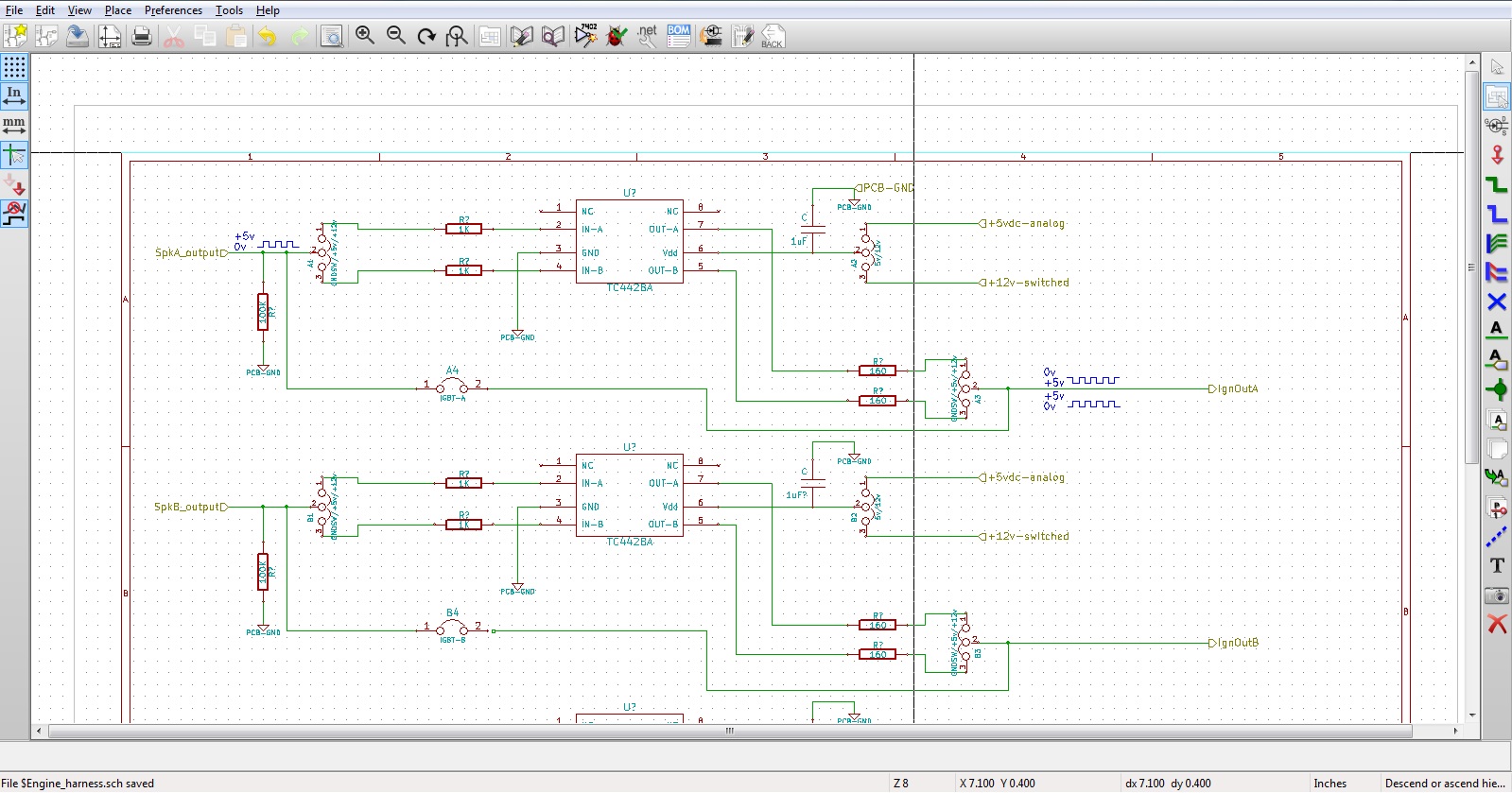1512x793 pixels.
Task: Switch units to millimeters
Action: 14,125
